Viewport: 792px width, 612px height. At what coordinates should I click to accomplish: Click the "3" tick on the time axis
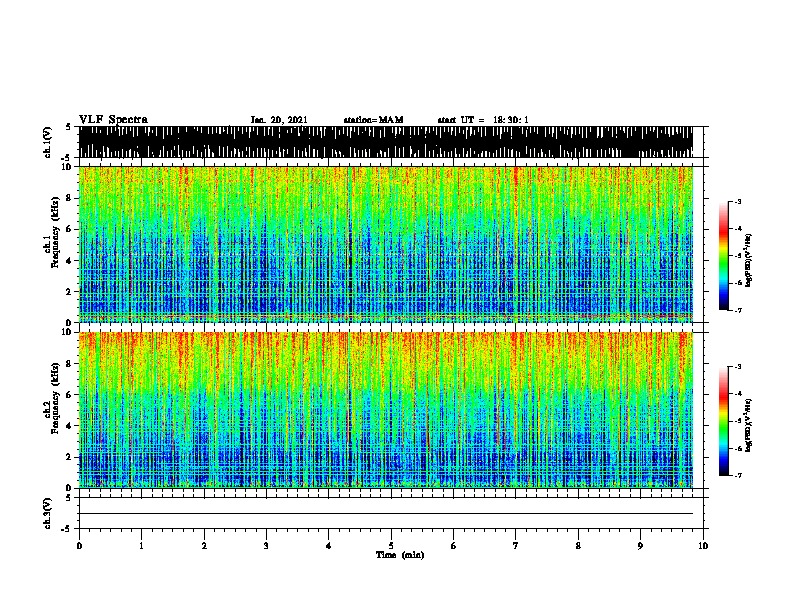[266, 546]
